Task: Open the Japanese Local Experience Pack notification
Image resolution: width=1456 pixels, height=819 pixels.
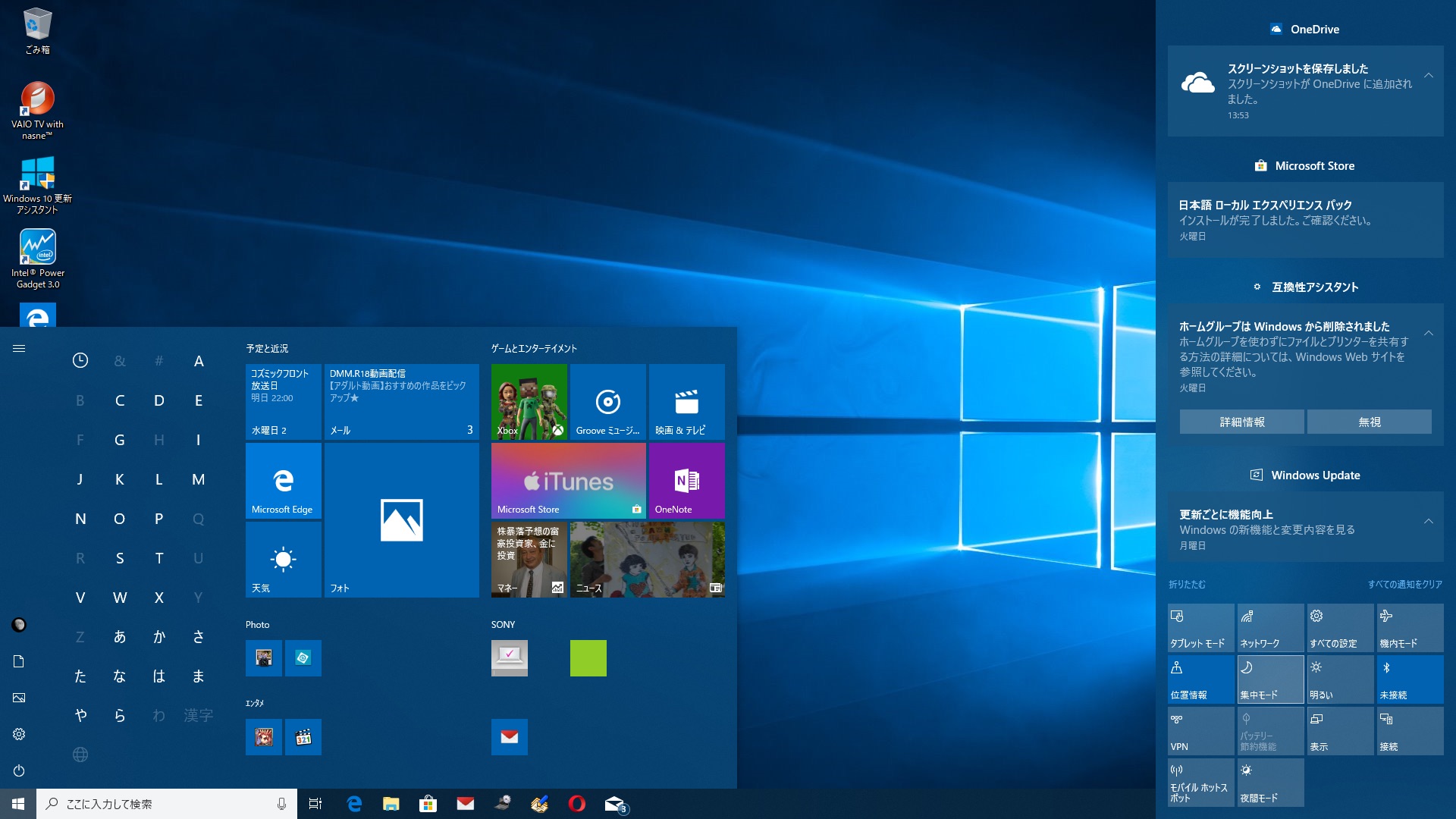Action: [1306, 220]
